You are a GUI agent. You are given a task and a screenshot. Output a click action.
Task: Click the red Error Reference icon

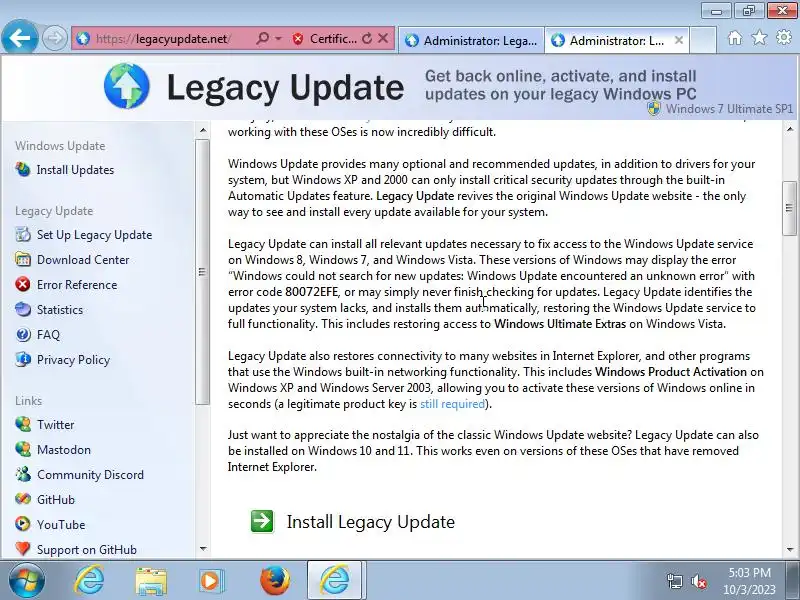tap(23, 284)
